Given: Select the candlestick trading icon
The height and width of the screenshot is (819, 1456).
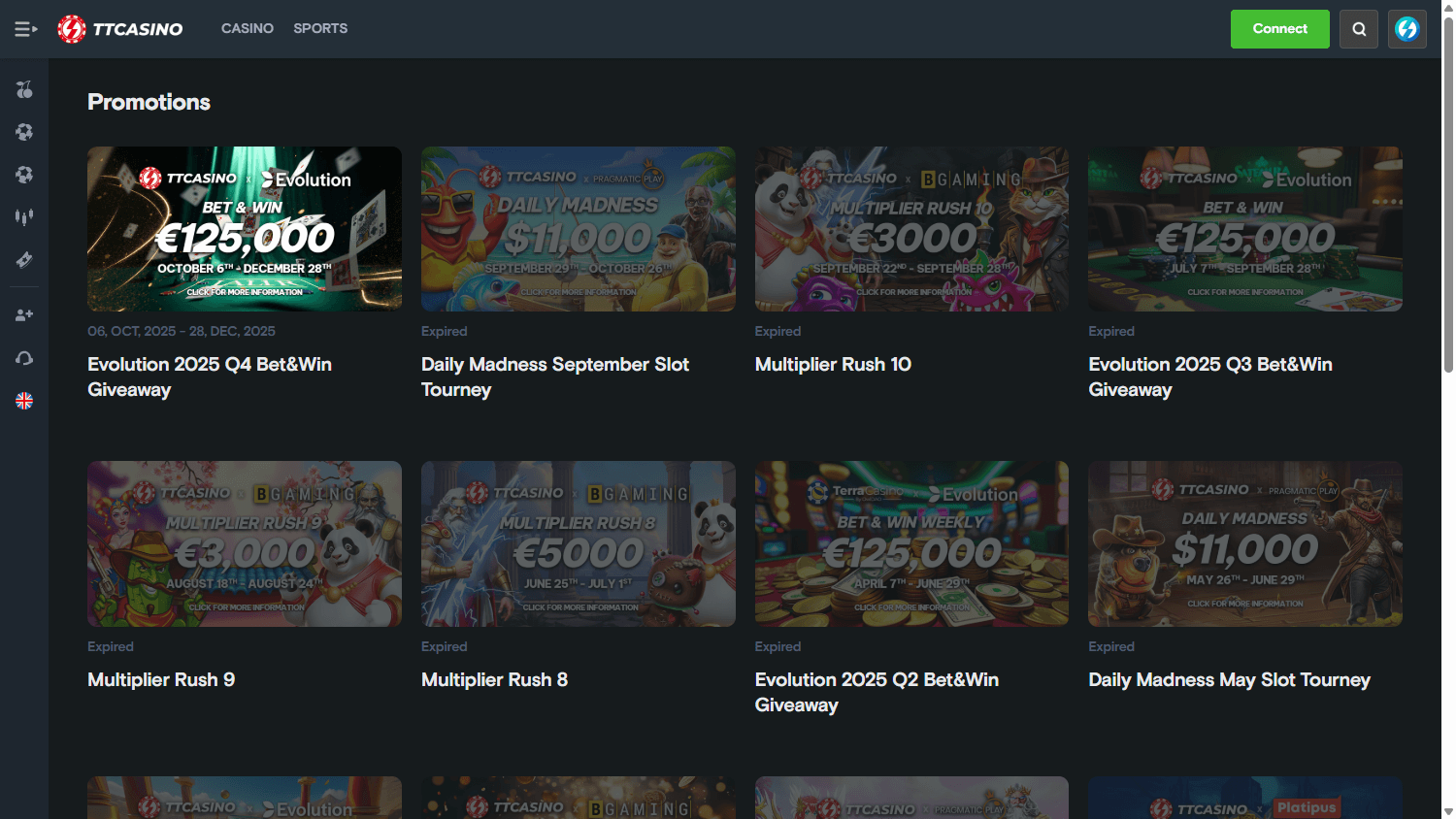Looking at the screenshot, I should point(24,216).
